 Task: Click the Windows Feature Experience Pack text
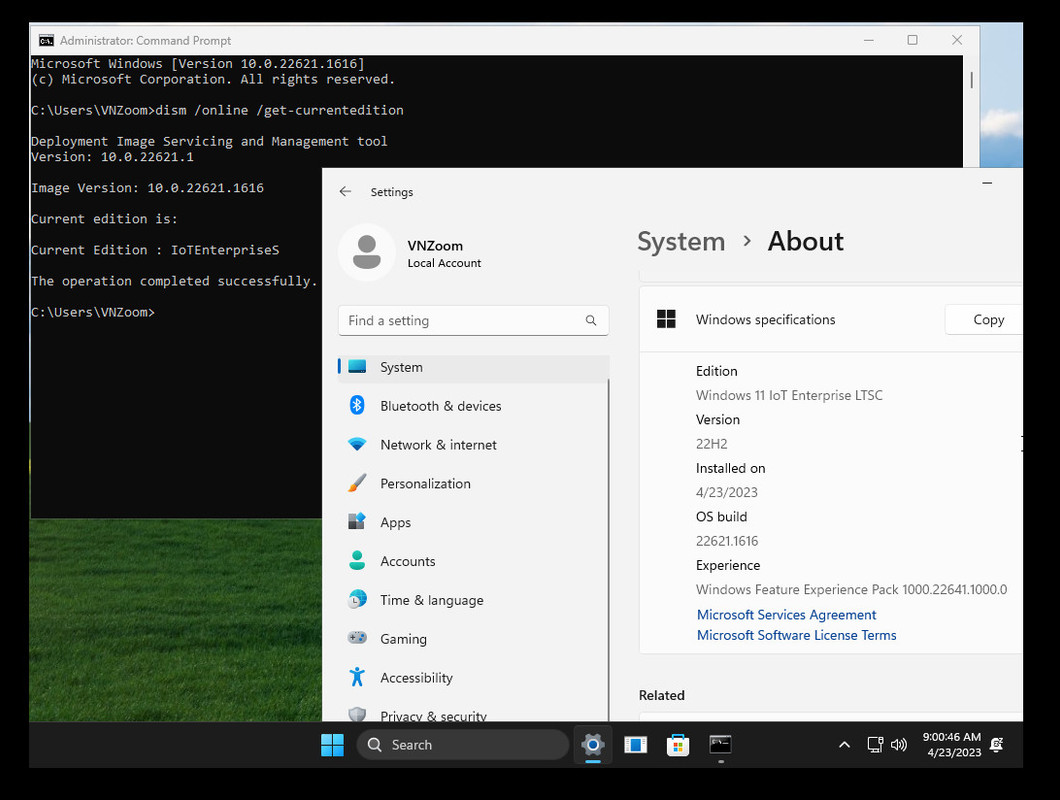851,590
